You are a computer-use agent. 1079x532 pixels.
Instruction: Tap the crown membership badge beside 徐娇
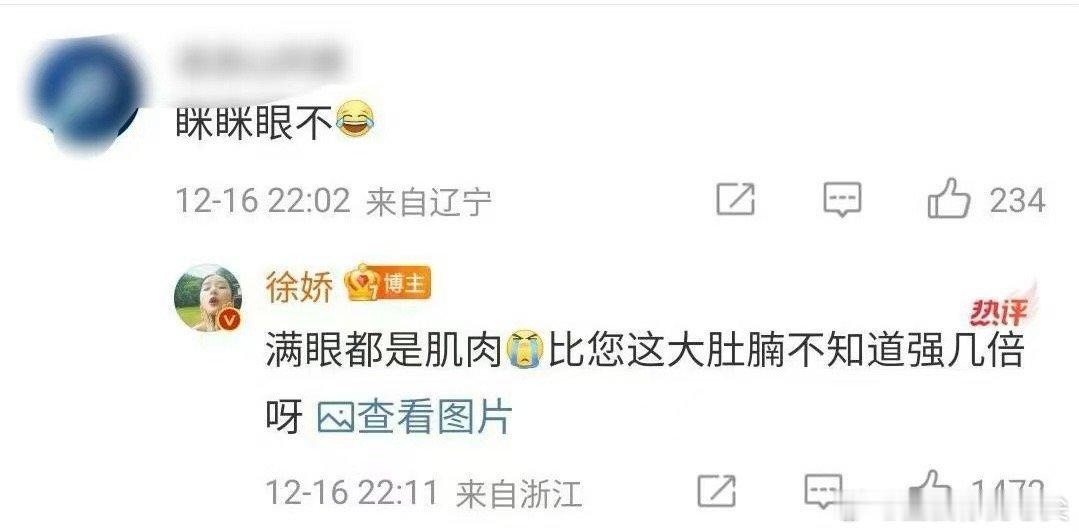[361, 282]
